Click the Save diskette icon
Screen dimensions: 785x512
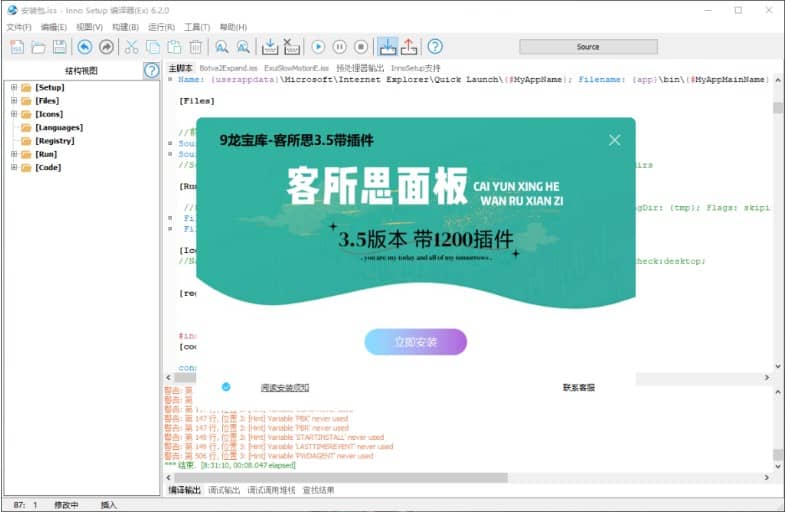(60, 47)
